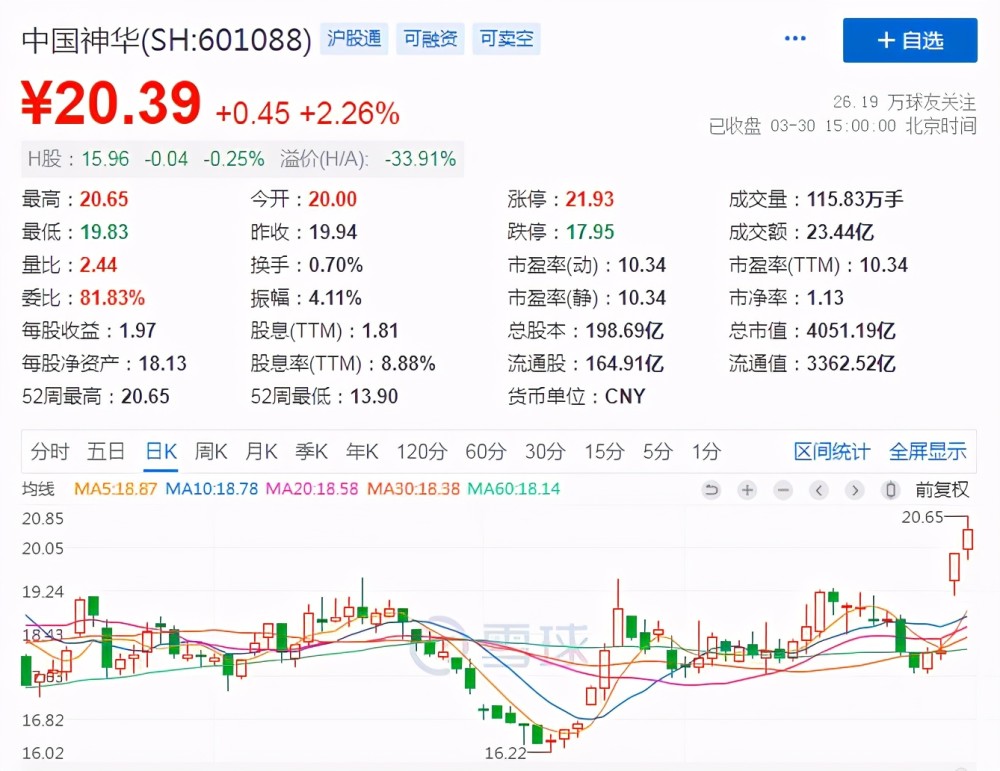Click the 振幅 value 4.11%
Screen dimensions: 1000x771
click(335, 298)
